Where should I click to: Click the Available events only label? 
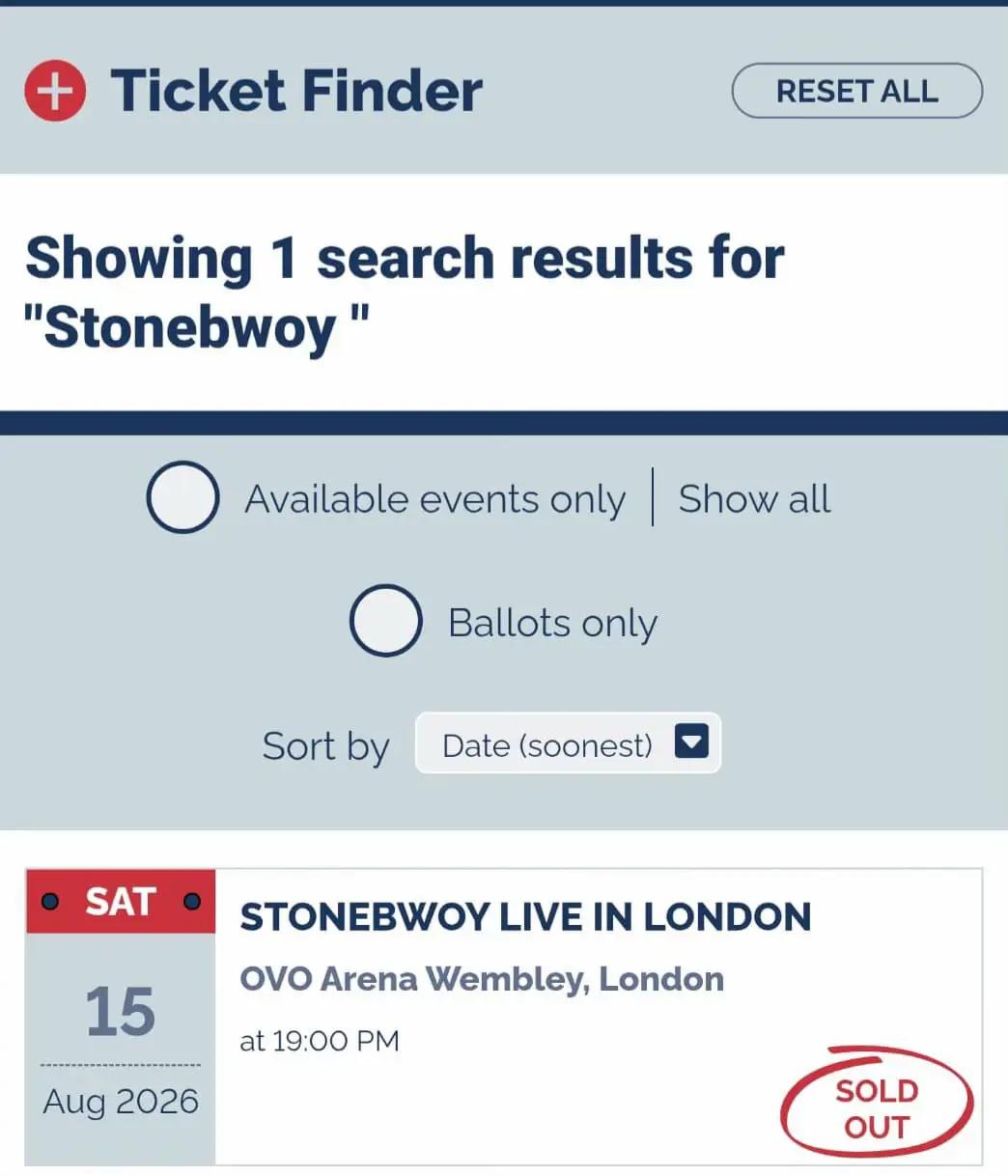434,500
